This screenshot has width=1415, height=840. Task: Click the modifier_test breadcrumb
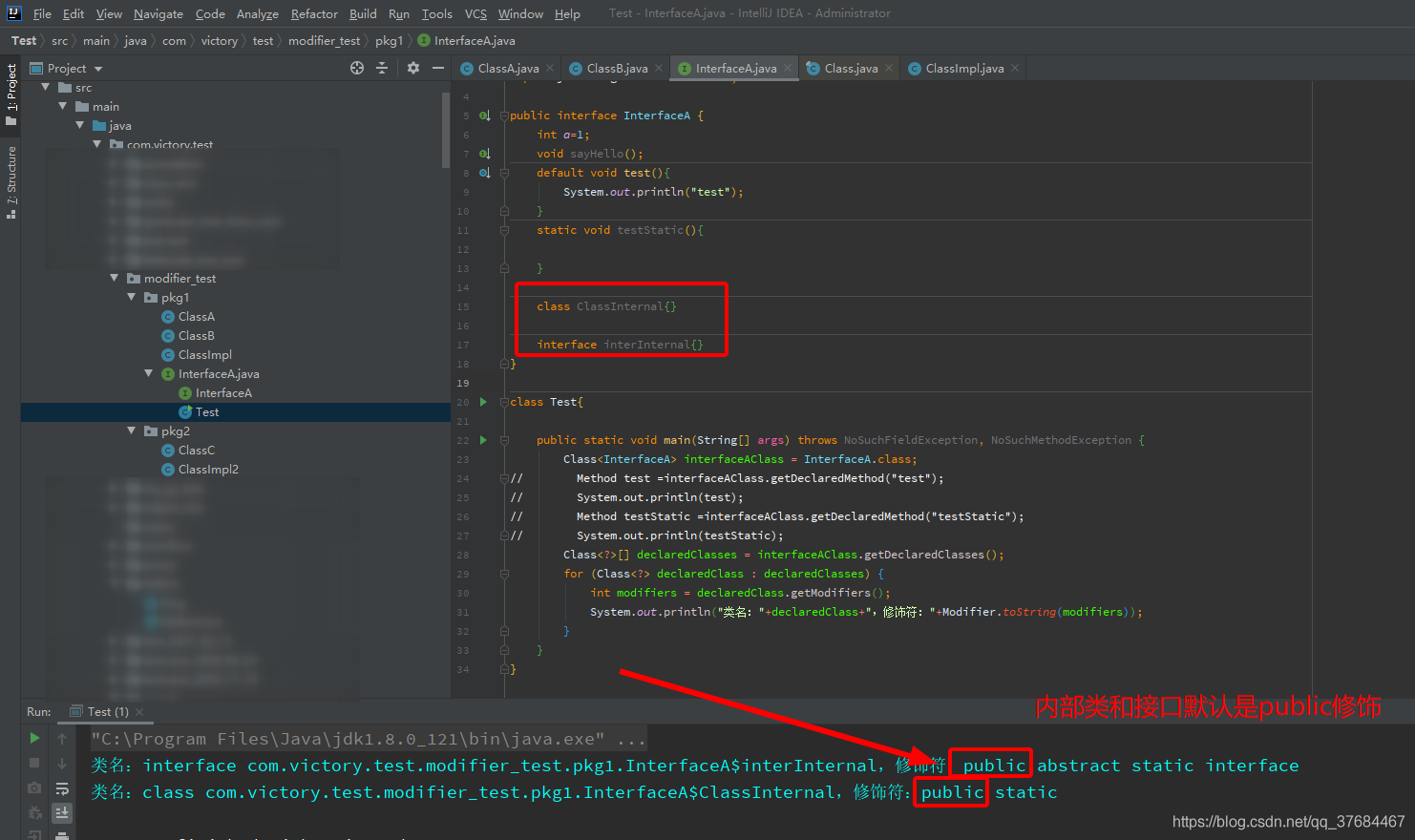tap(324, 41)
